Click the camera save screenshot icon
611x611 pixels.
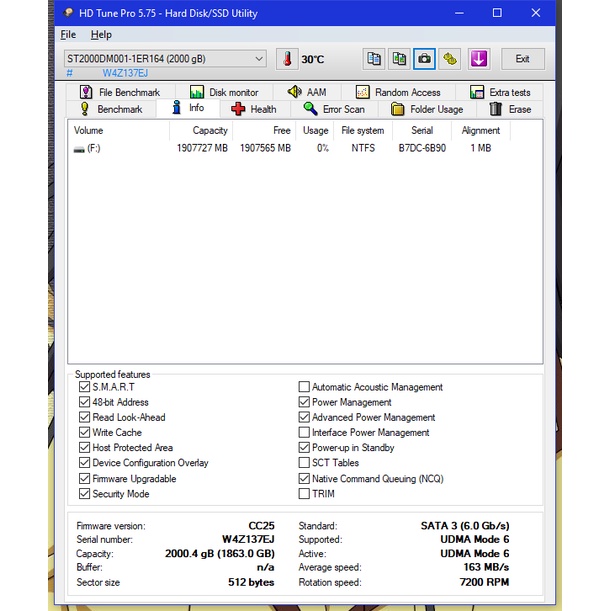[425, 59]
